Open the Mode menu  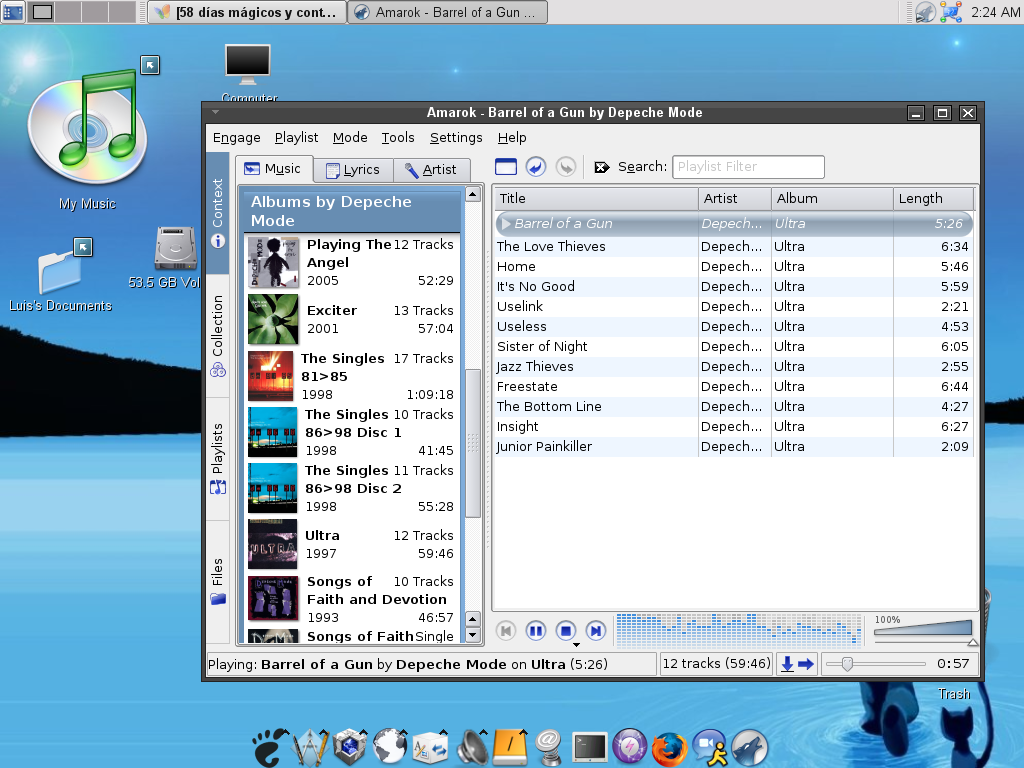[x=350, y=138]
